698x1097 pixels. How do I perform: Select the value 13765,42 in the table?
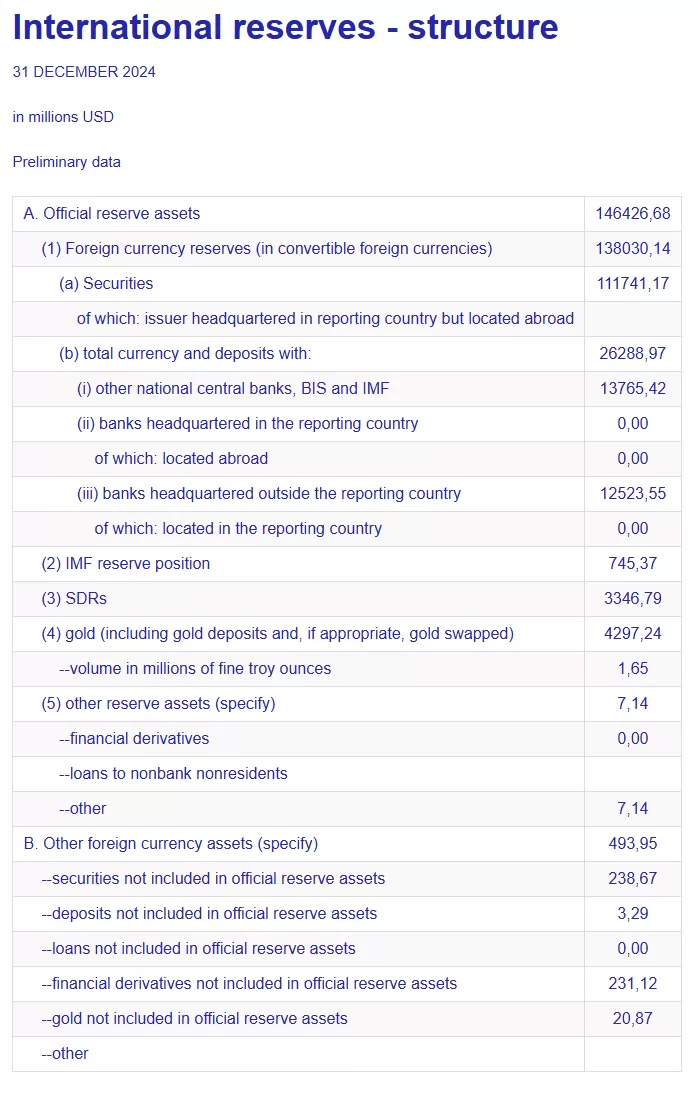[x=632, y=389]
